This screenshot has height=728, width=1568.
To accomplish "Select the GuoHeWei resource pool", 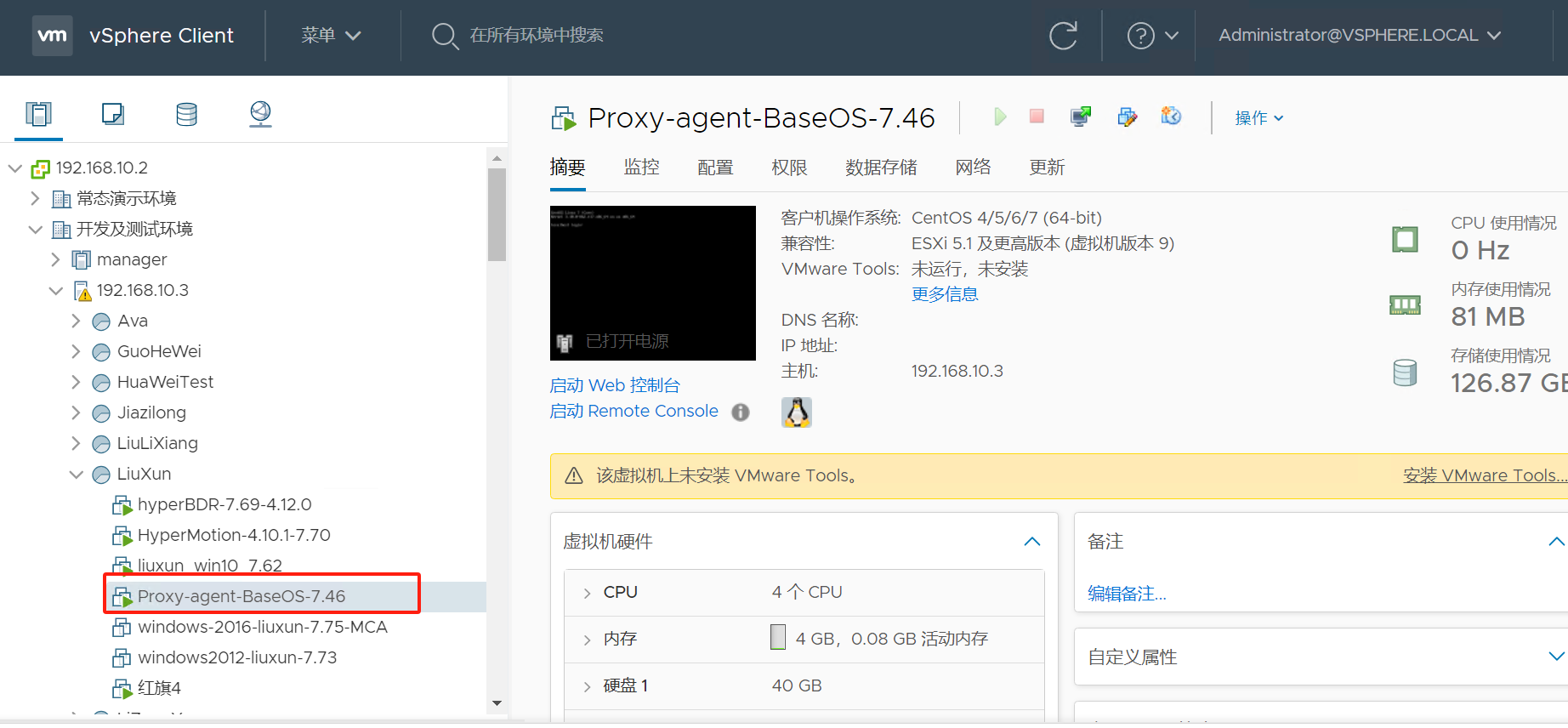I will click(159, 351).
